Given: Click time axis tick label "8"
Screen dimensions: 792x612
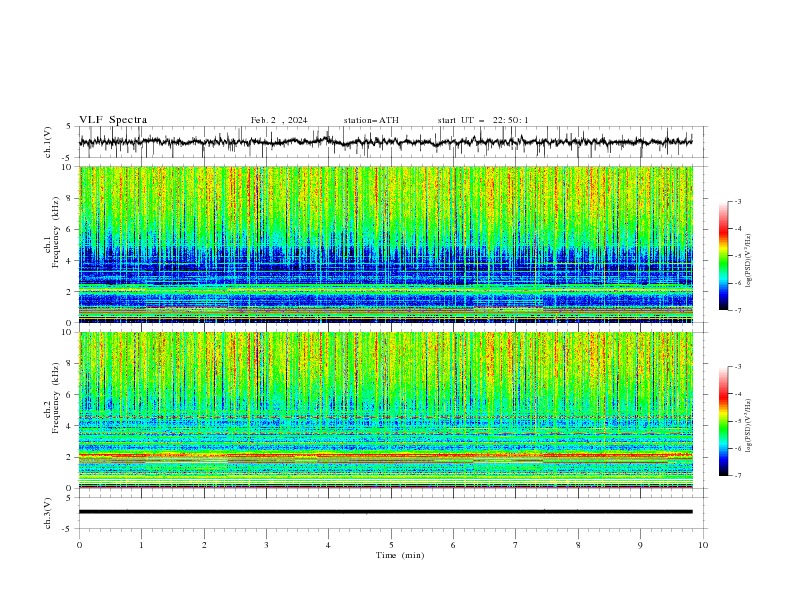Looking at the screenshot, I should click(x=578, y=545).
